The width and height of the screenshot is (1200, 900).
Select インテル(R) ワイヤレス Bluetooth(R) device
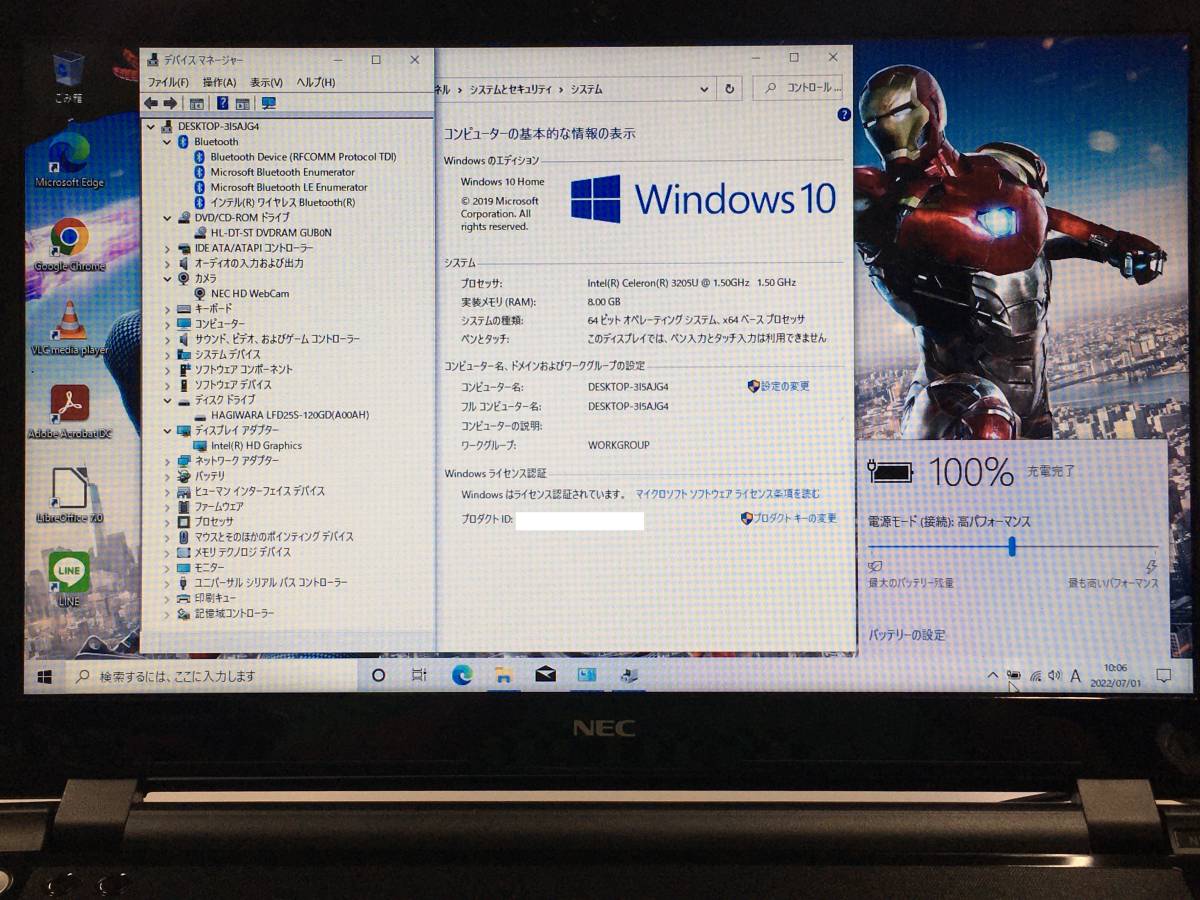(282, 202)
